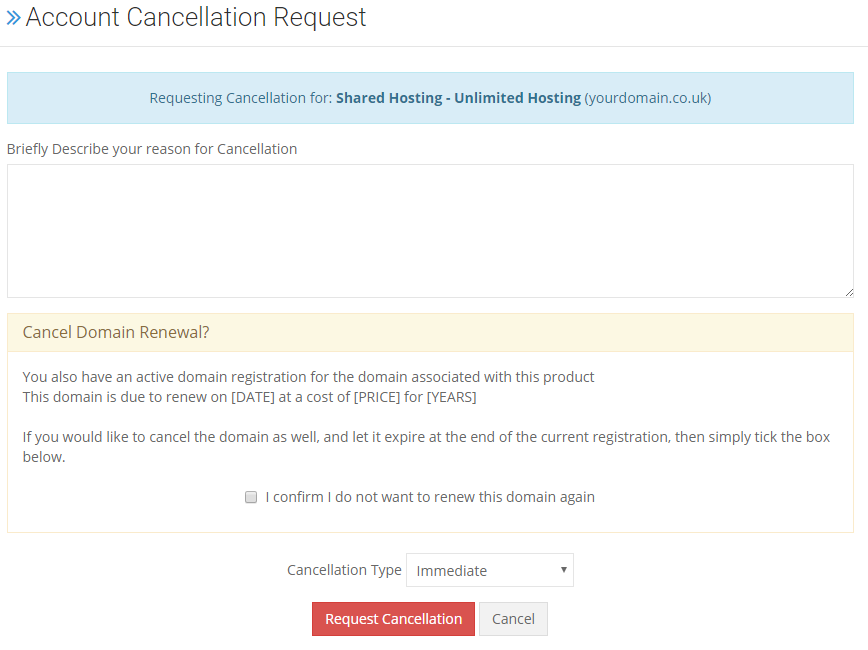Click the yourdomain.co.uk domain text

click(x=648, y=98)
